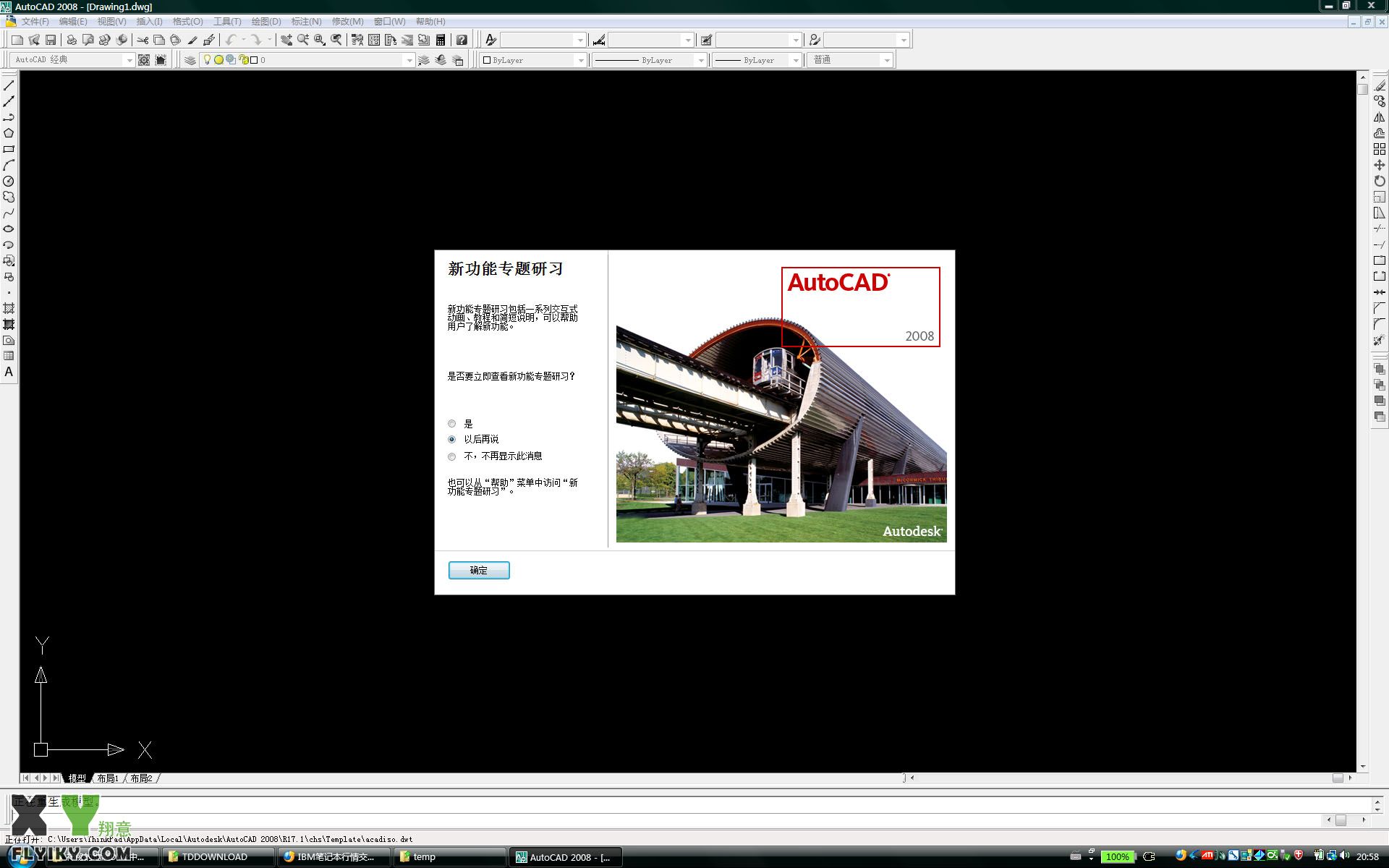
Task: Open the 普通 plot style dropdown
Action: click(x=886, y=60)
